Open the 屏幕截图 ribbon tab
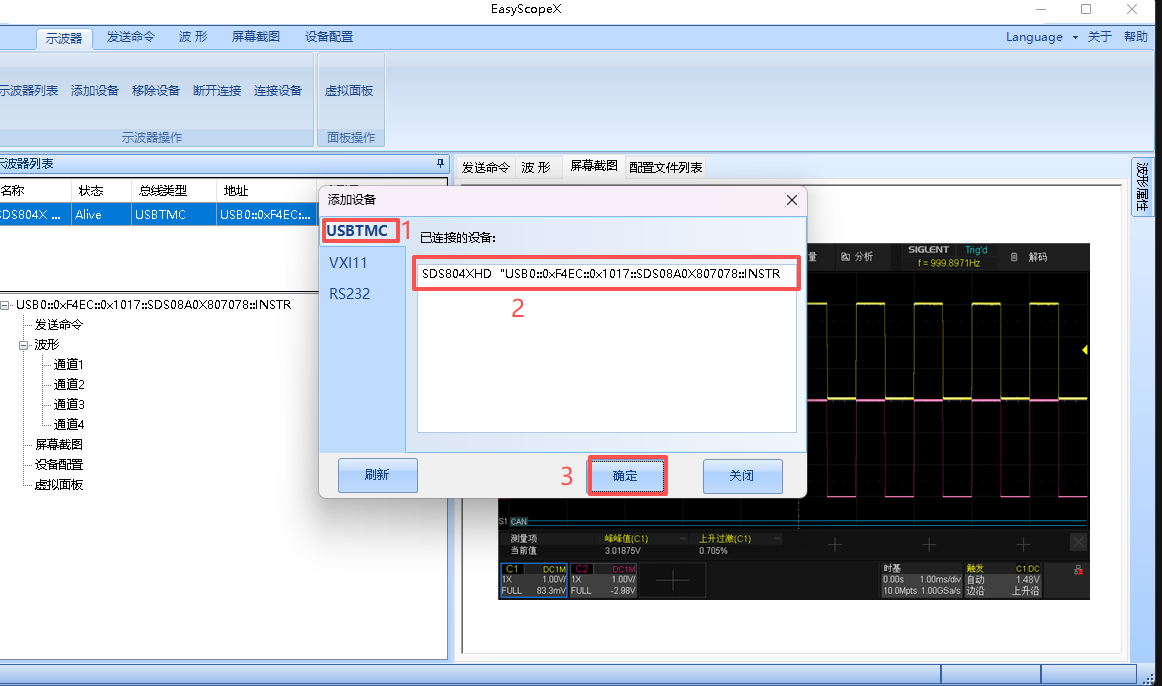Viewport: 1162px width, 686px height. pyautogui.click(x=256, y=36)
